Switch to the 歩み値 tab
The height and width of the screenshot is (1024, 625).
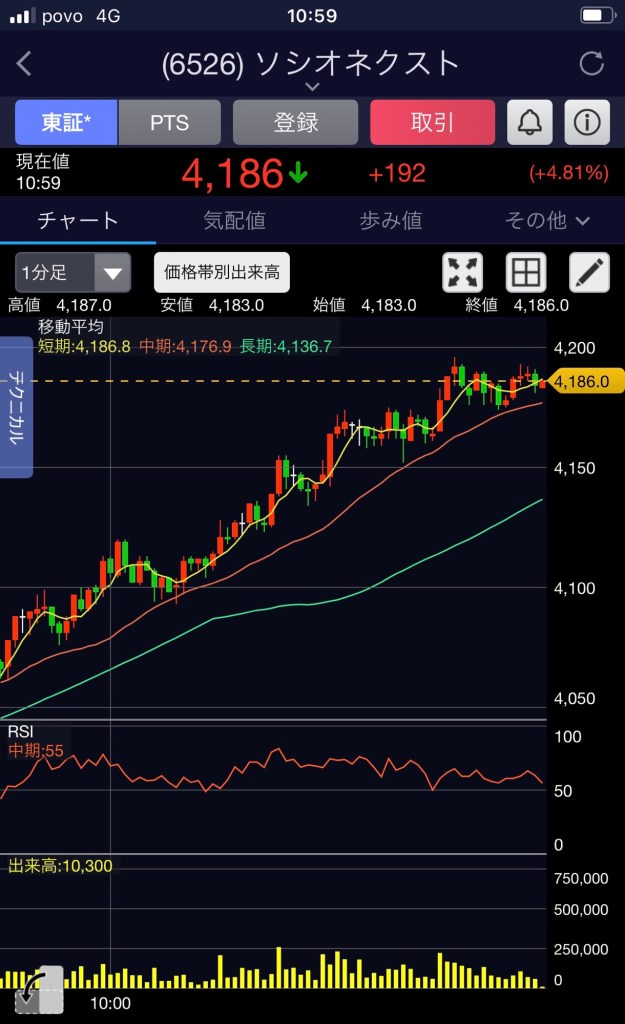390,221
